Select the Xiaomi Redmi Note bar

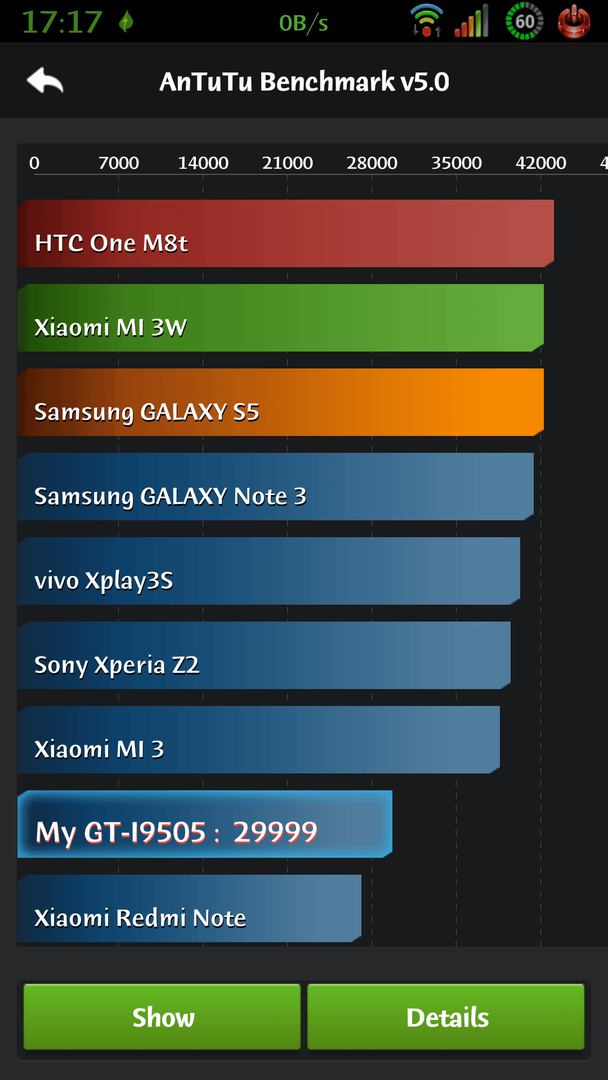tap(189, 908)
